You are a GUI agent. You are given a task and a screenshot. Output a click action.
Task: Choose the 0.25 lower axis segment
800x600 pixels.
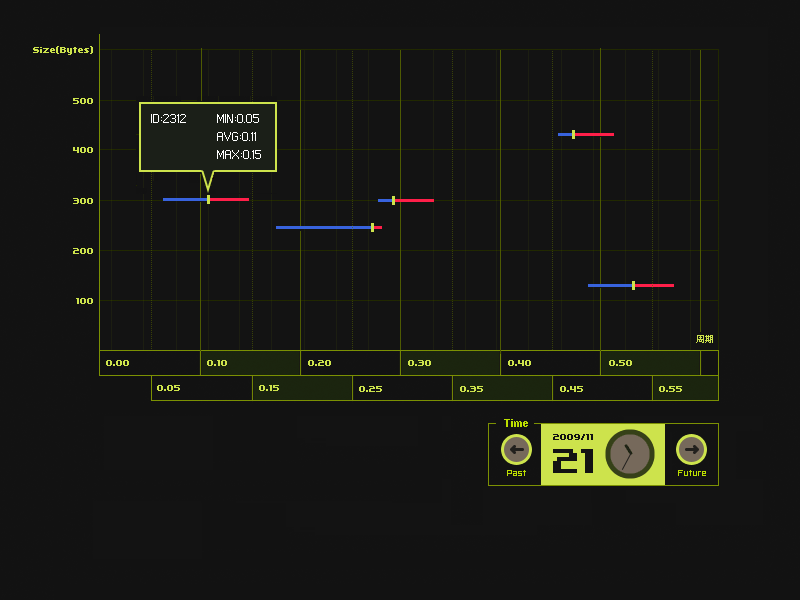[x=402, y=388]
